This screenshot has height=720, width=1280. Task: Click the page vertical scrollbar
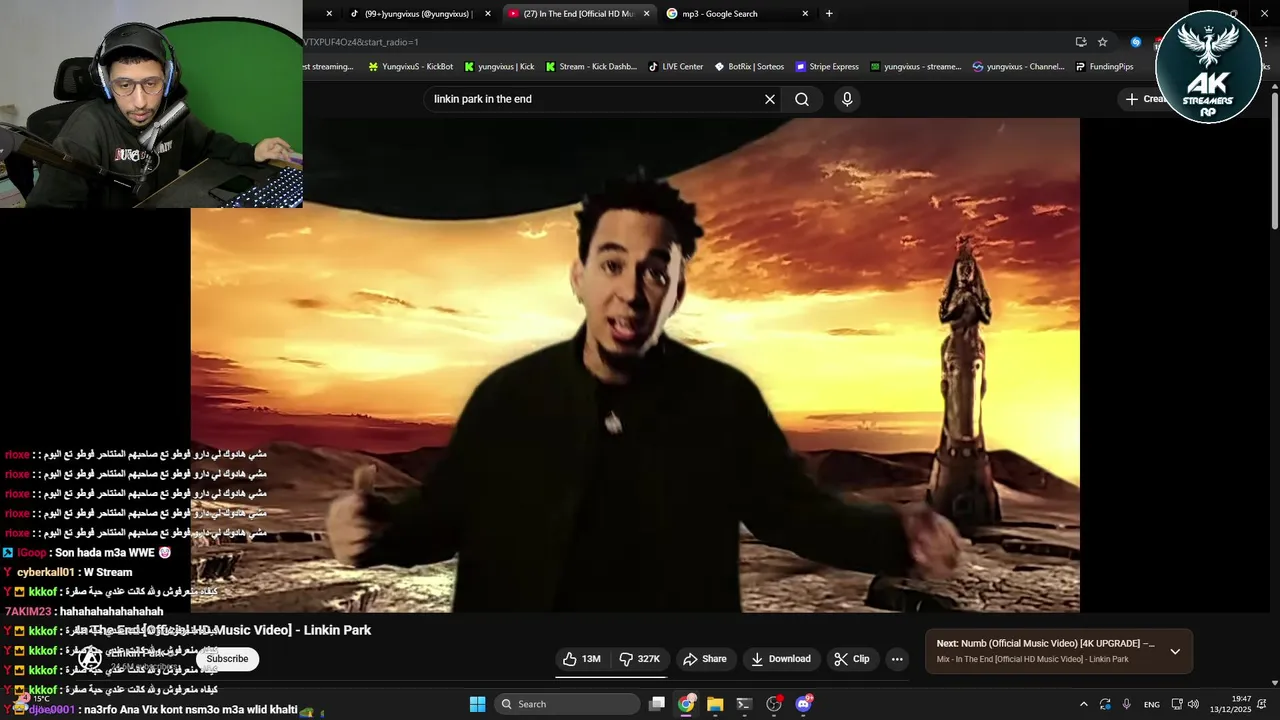1274,160
